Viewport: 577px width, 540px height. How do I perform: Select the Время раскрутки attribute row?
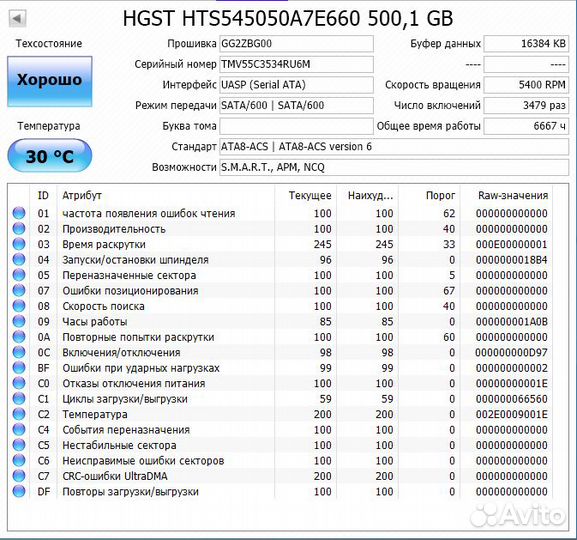[x=280, y=244]
